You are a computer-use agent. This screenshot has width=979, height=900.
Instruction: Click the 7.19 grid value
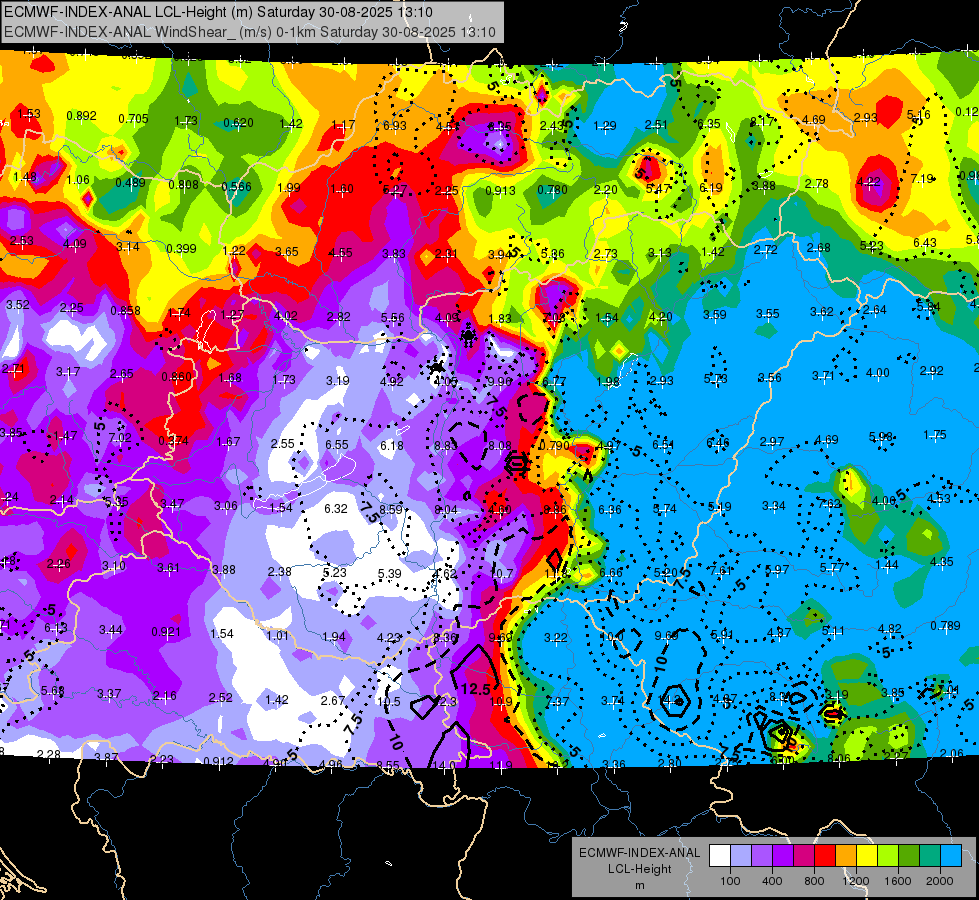922,179
